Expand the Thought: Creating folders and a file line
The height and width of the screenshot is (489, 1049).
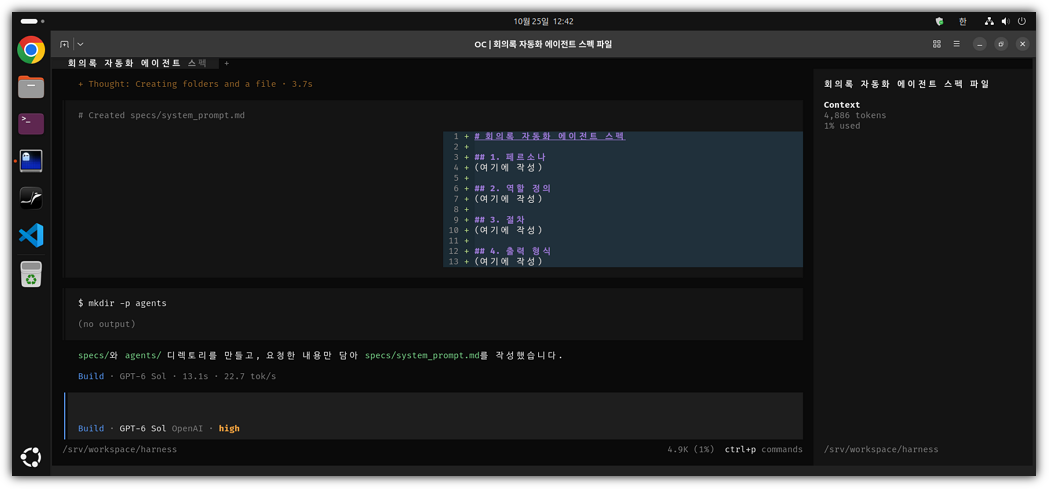(195, 84)
